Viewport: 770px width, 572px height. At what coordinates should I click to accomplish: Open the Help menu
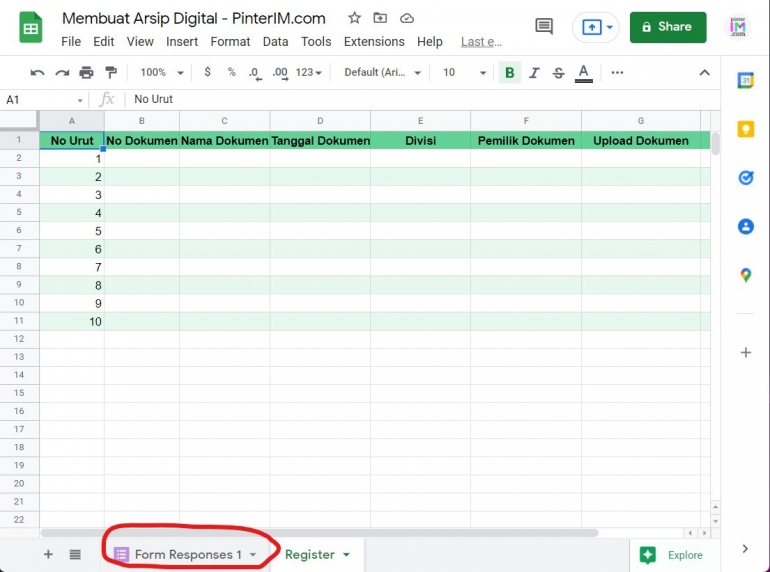(x=430, y=42)
